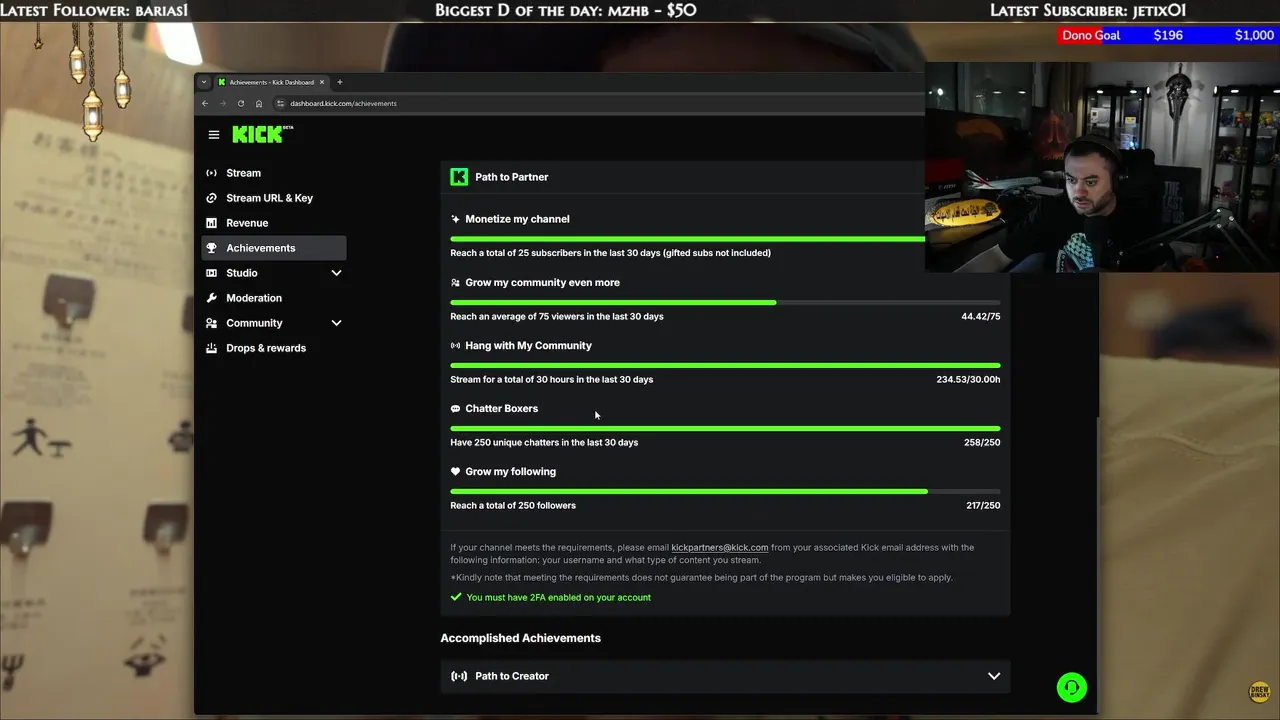Open site info icon in address bar
The width and height of the screenshot is (1280, 720).
[x=281, y=103]
